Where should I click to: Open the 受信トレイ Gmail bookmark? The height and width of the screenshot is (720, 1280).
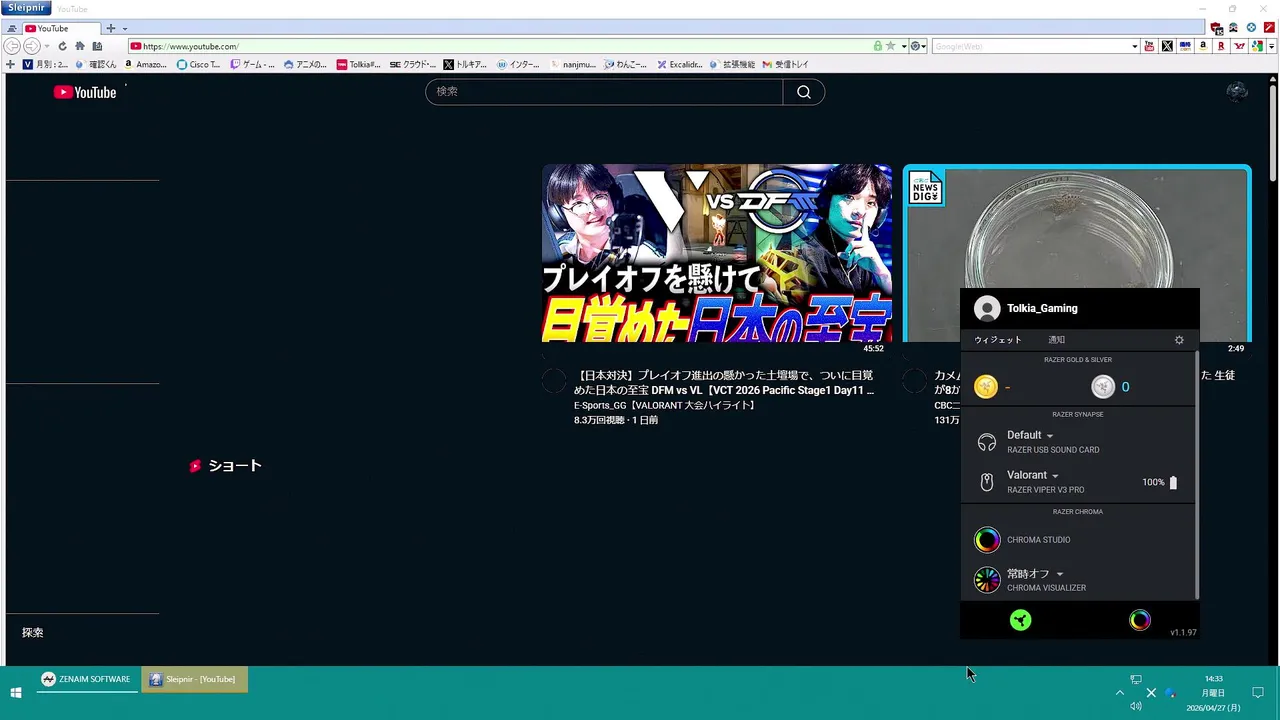pos(785,64)
